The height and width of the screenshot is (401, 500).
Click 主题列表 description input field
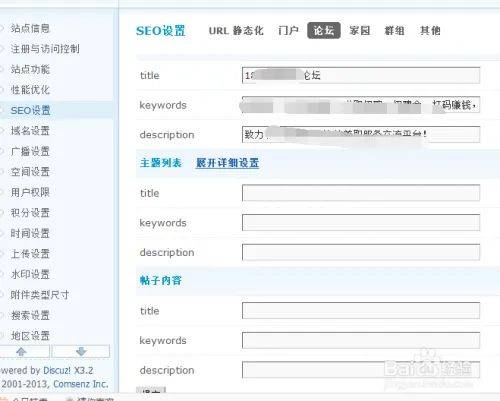[x=361, y=252]
